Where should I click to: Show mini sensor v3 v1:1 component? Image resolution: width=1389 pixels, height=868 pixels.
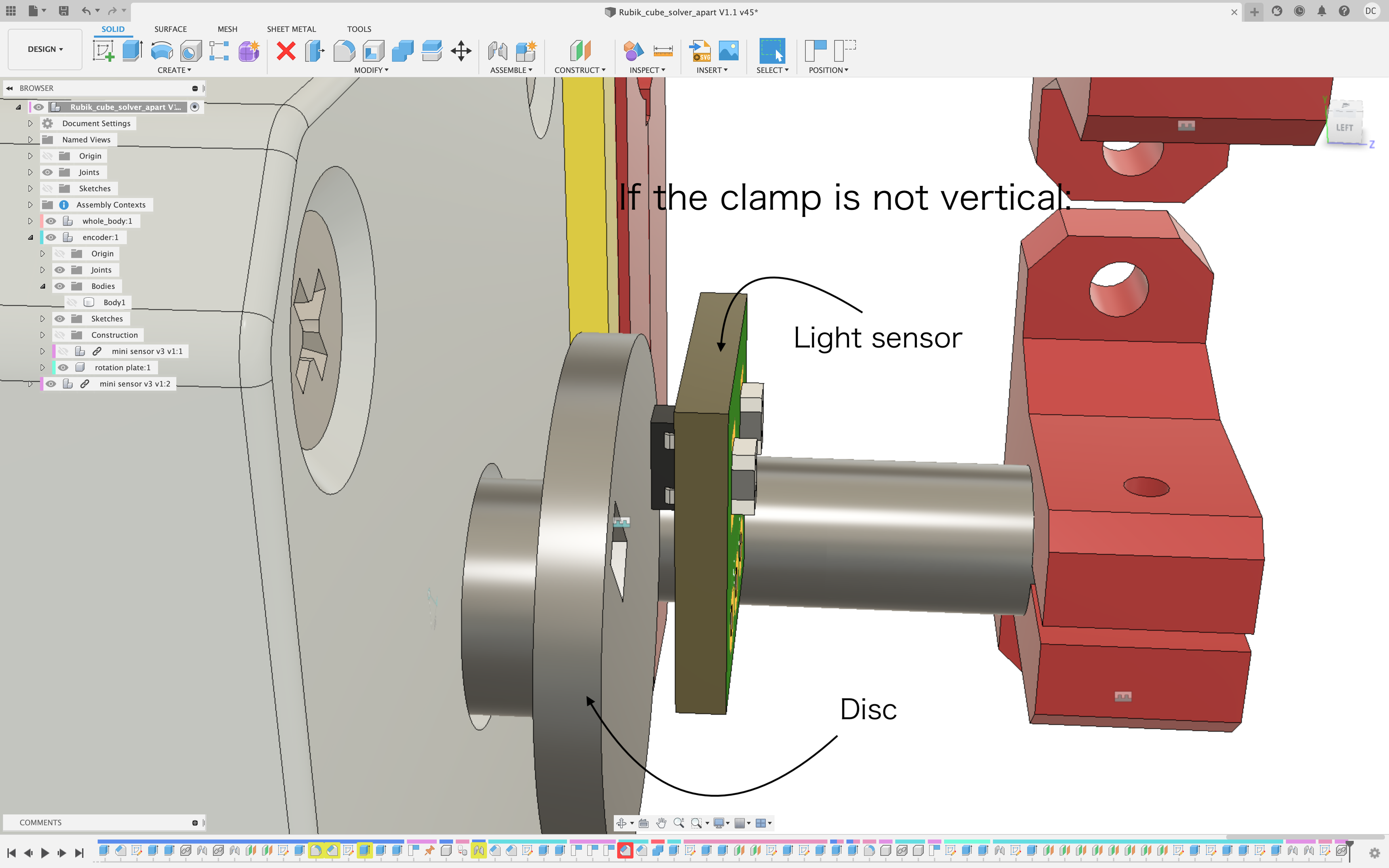(x=63, y=351)
